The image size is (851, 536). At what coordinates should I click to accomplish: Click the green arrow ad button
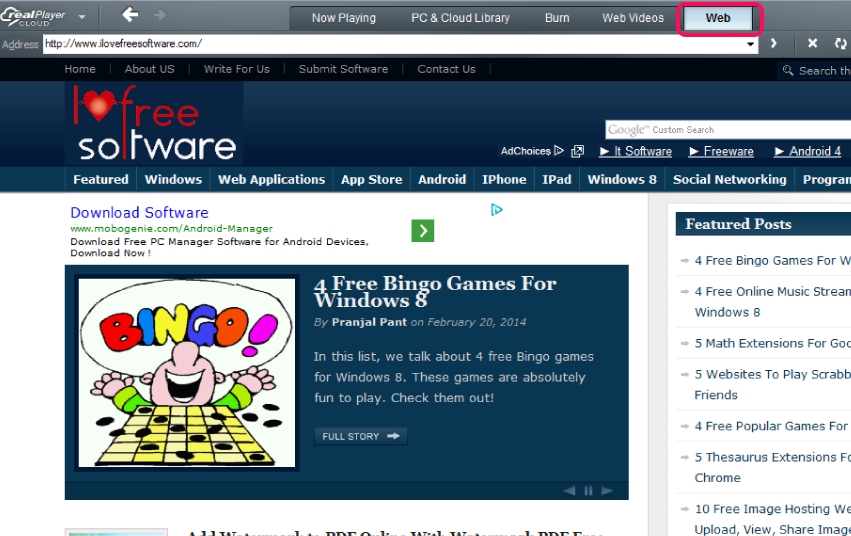[x=422, y=231]
